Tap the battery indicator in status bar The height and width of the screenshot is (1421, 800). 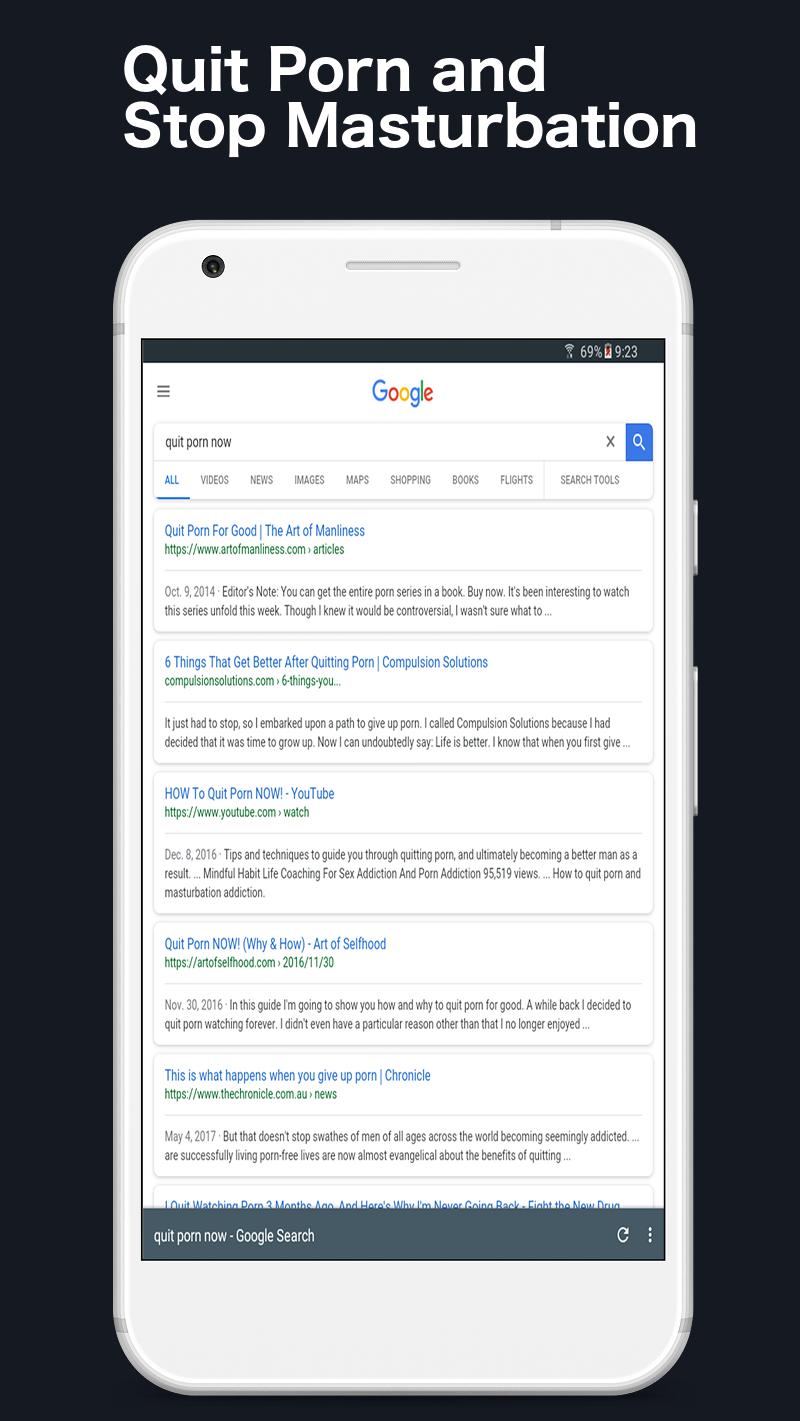click(608, 351)
